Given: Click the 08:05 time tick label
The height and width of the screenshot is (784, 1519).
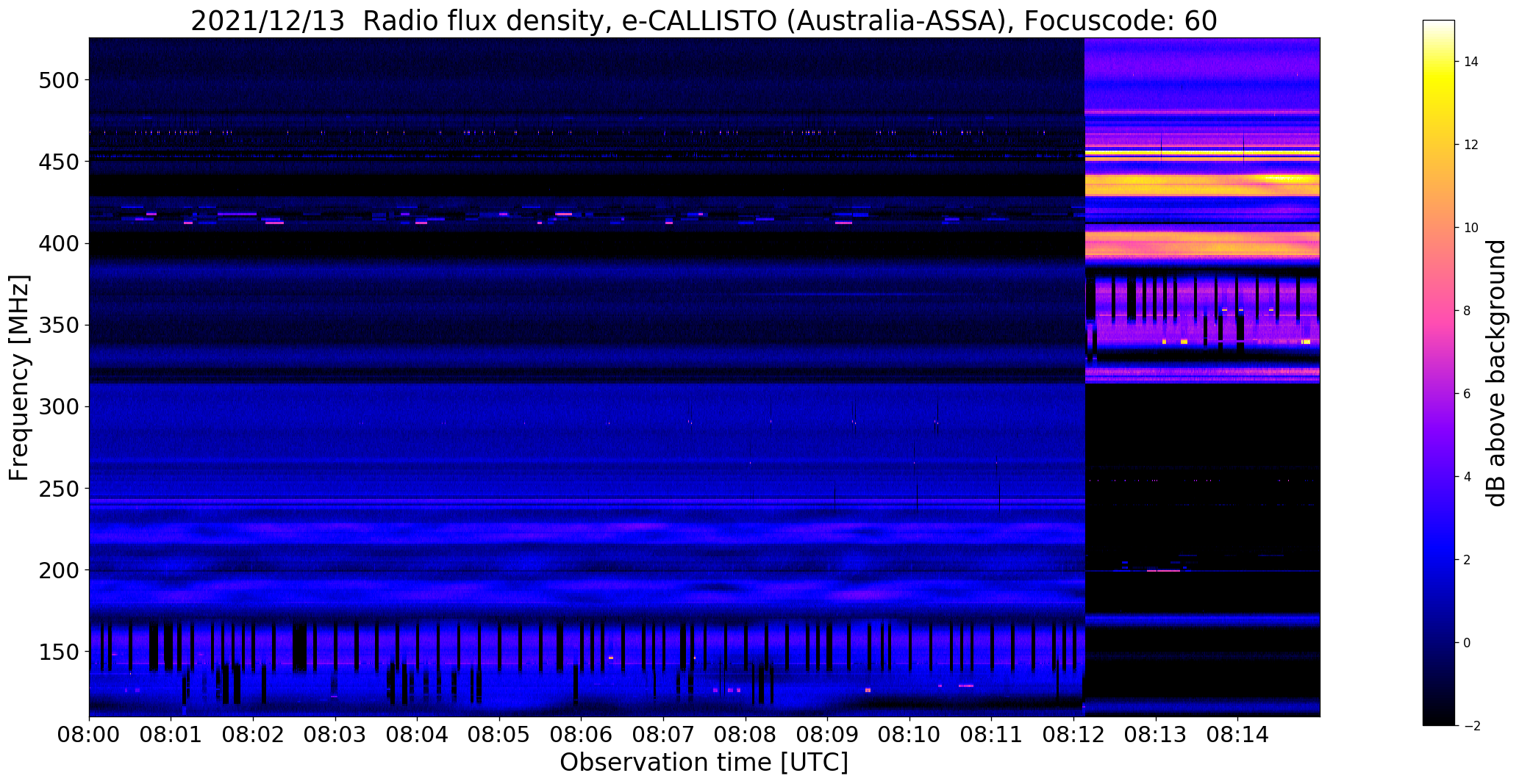Looking at the screenshot, I should 499,734.
